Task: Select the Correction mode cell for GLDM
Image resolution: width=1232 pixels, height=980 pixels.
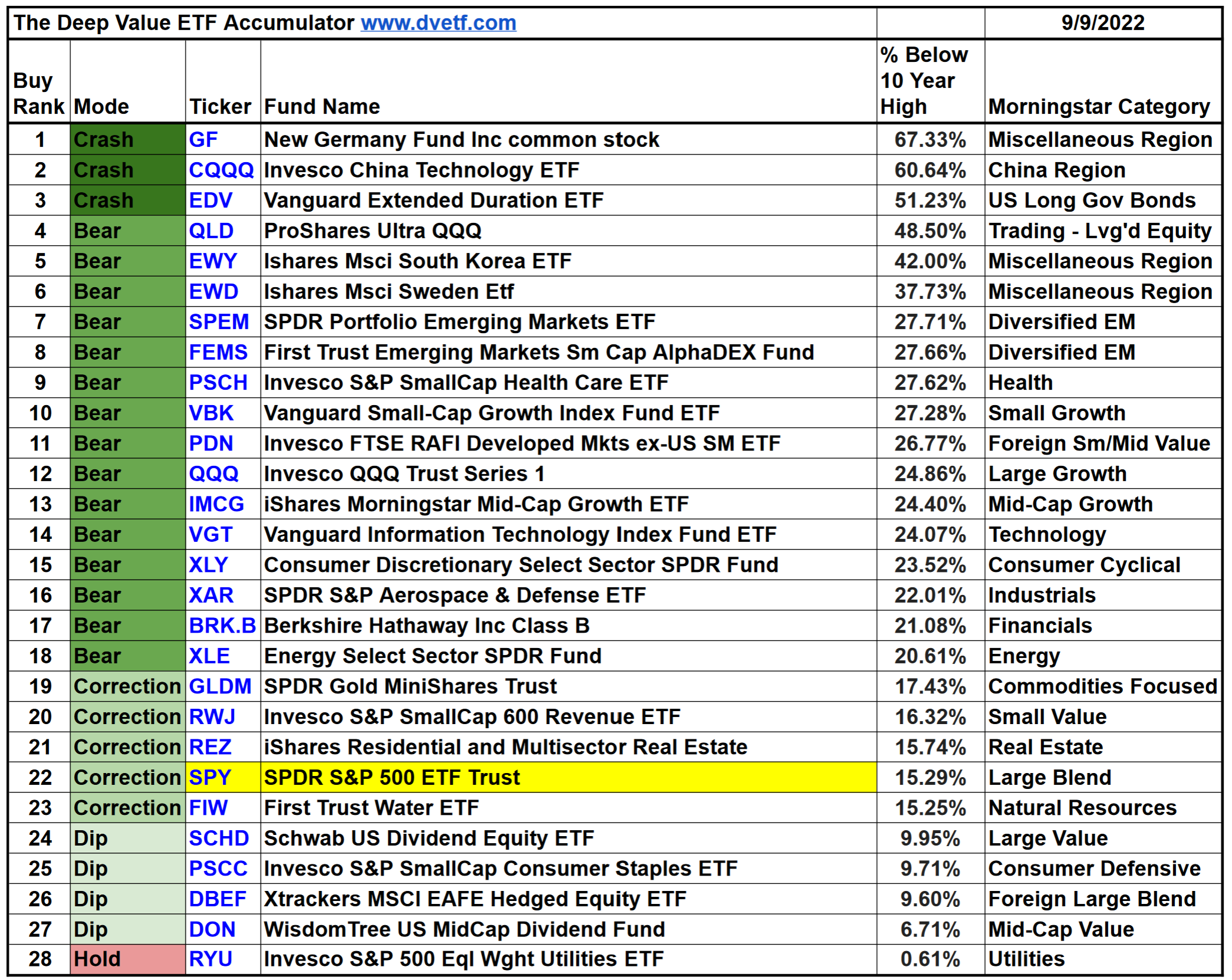Action: 128,686
